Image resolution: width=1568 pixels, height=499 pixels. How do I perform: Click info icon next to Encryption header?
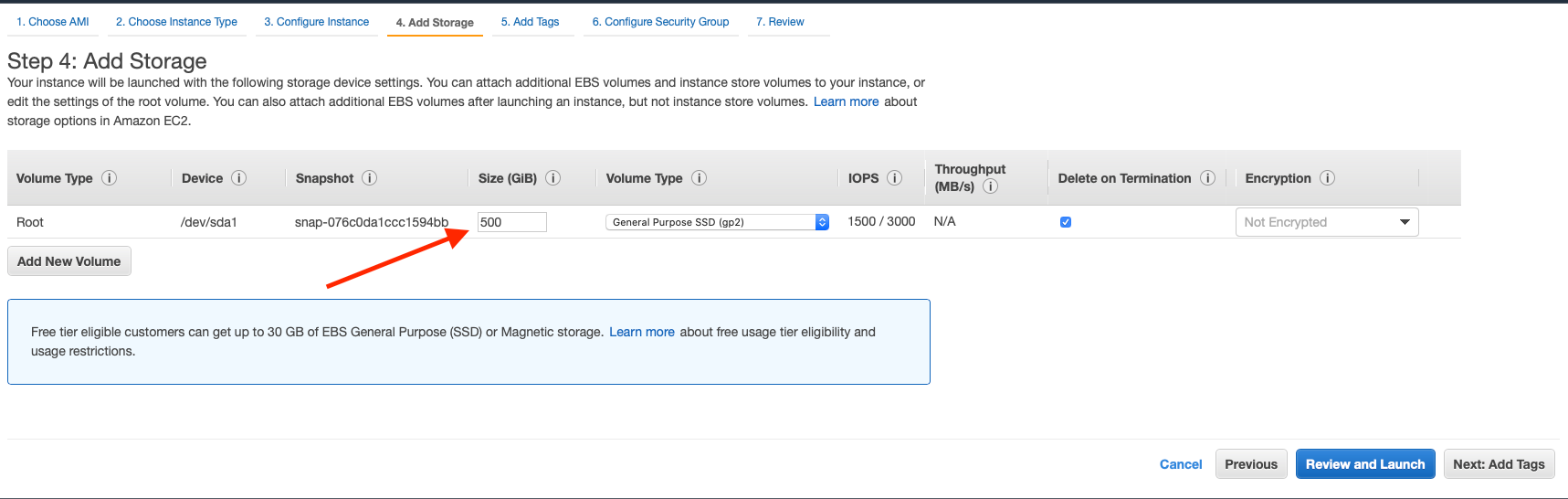click(x=1328, y=178)
